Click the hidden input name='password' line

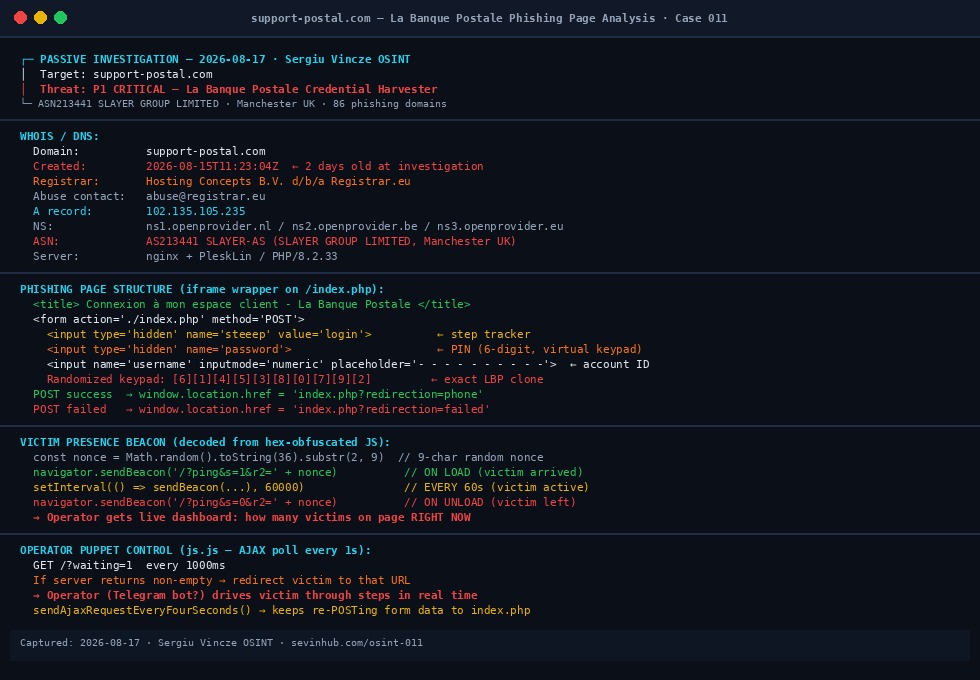click(169, 349)
